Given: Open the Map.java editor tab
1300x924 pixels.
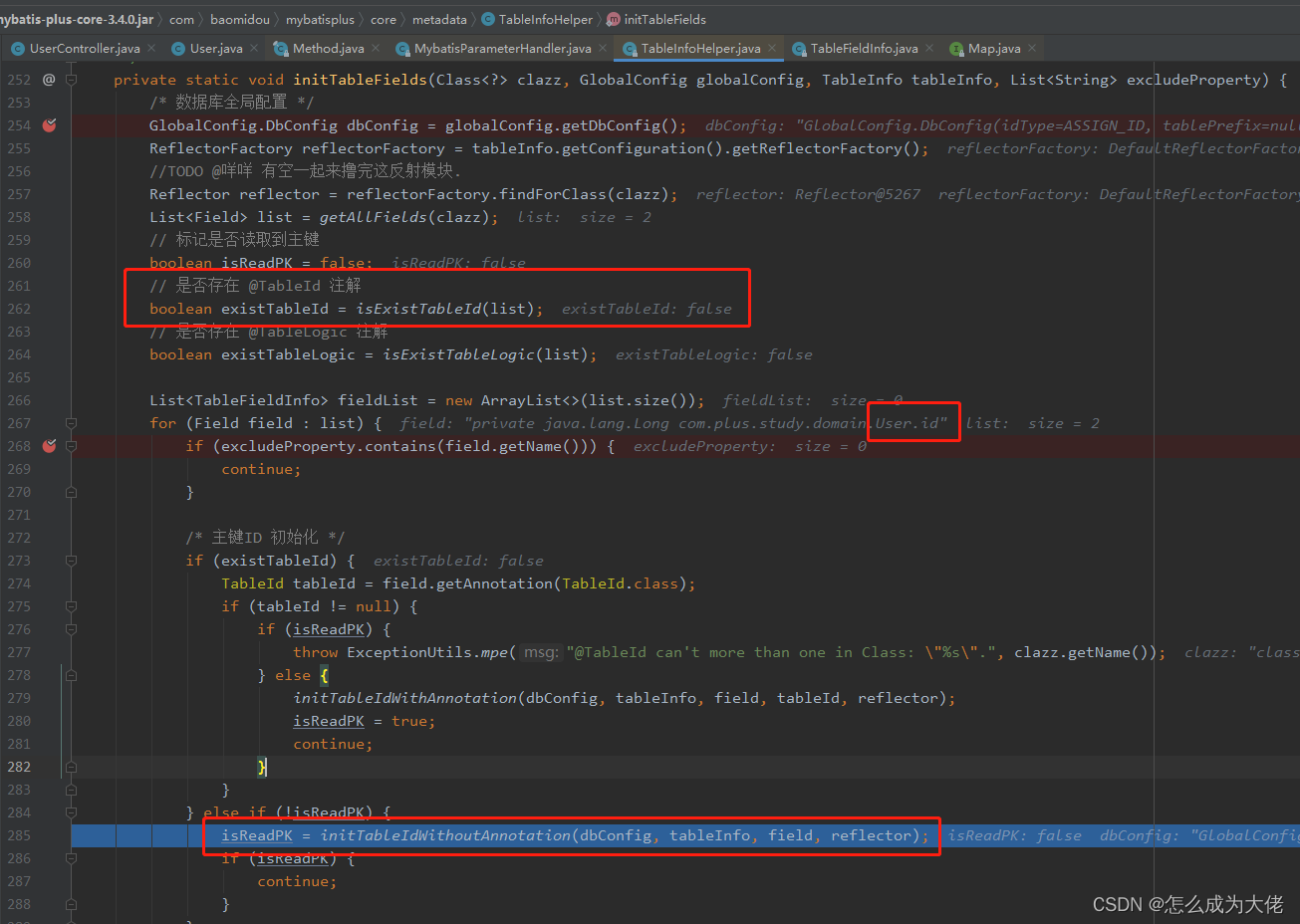Looking at the screenshot, I should click(x=994, y=48).
